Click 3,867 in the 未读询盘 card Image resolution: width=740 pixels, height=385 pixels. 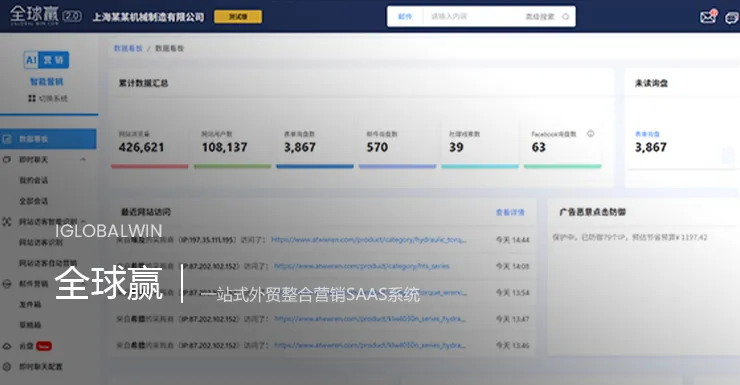point(651,147)
